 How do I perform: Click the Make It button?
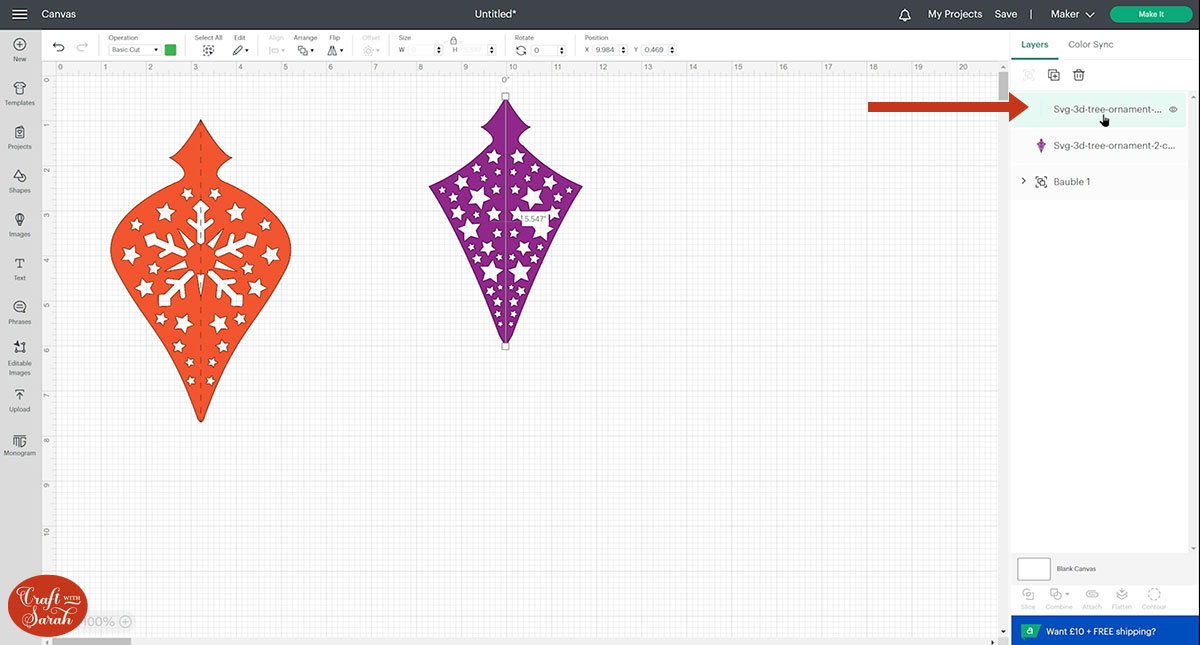(1150, 14)
